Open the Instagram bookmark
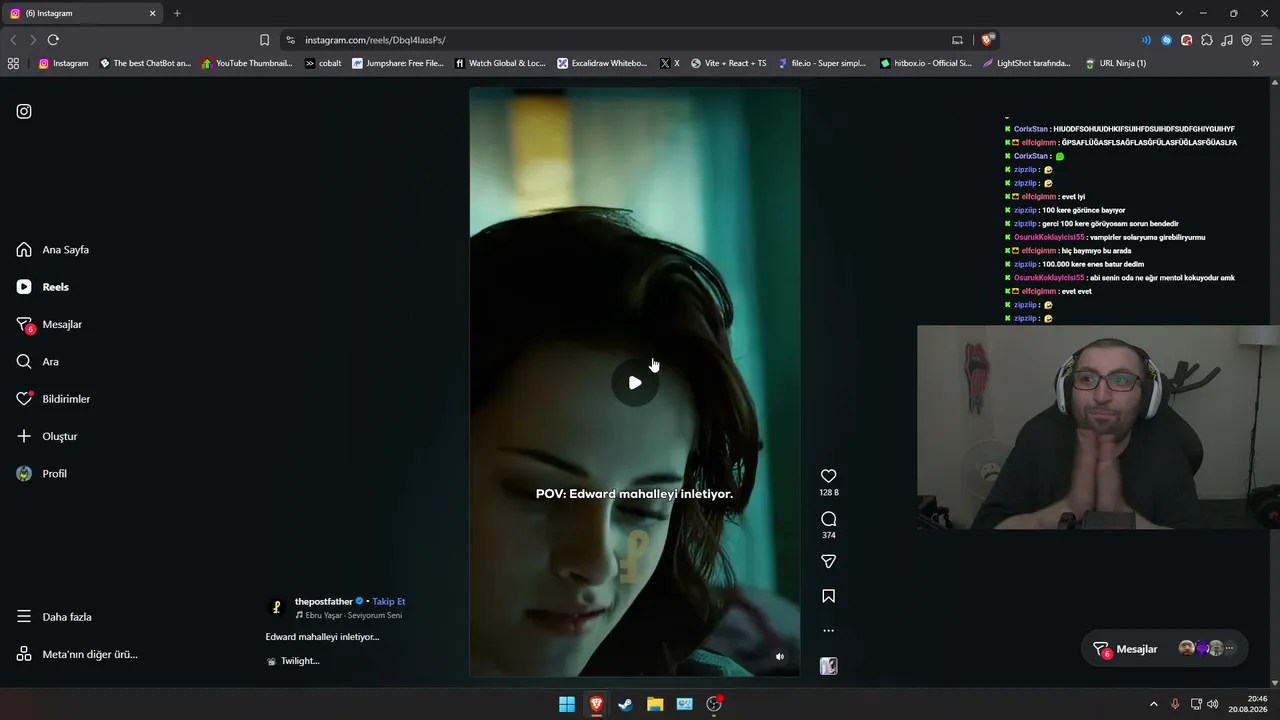Image resolution: width=1280 pixels, height=720 pixels. pyautogui.click(x=64, y=63)
